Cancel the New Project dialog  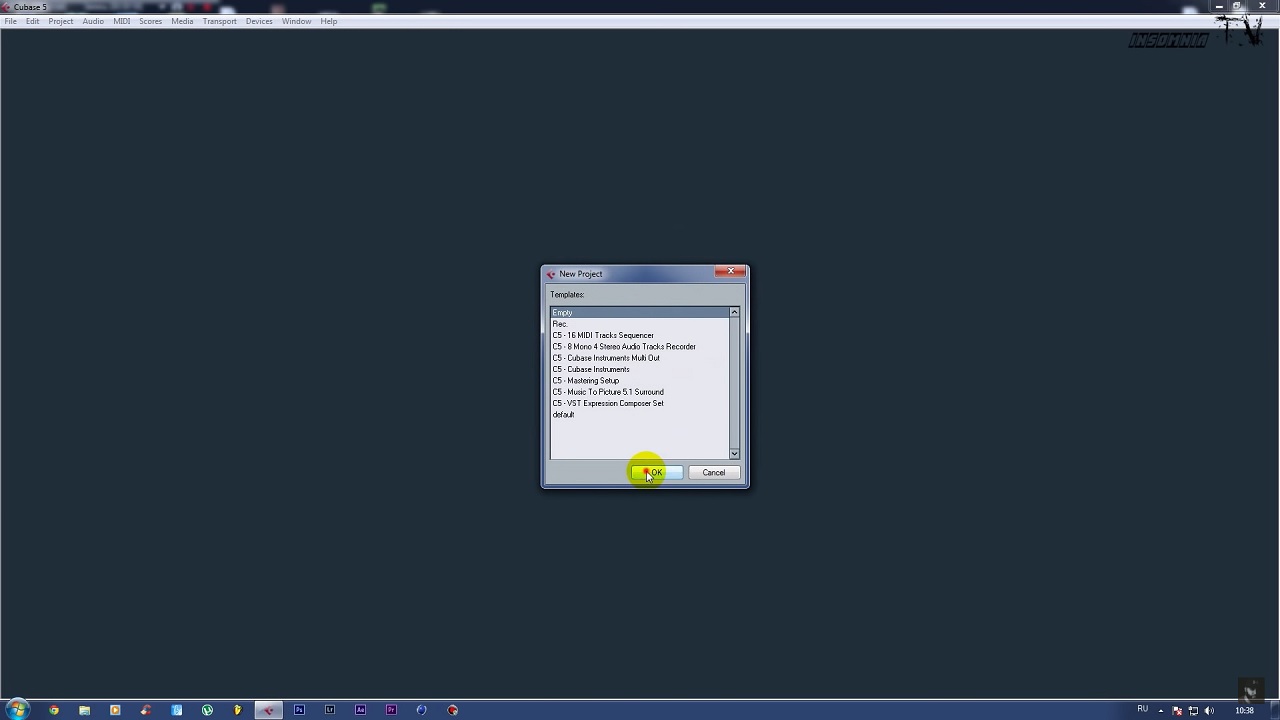[713, 473]
